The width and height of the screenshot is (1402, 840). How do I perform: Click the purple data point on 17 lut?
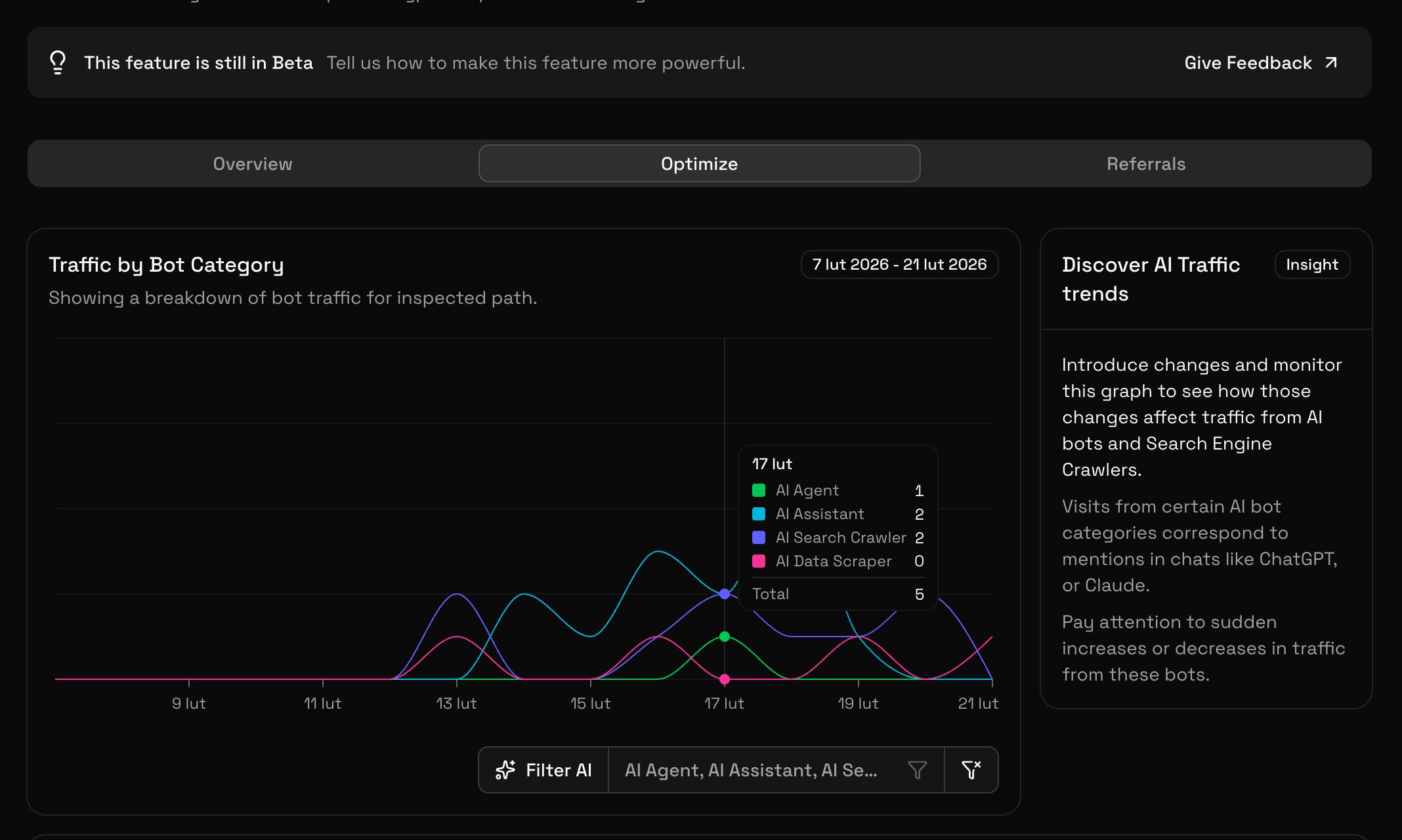[725, 594]
